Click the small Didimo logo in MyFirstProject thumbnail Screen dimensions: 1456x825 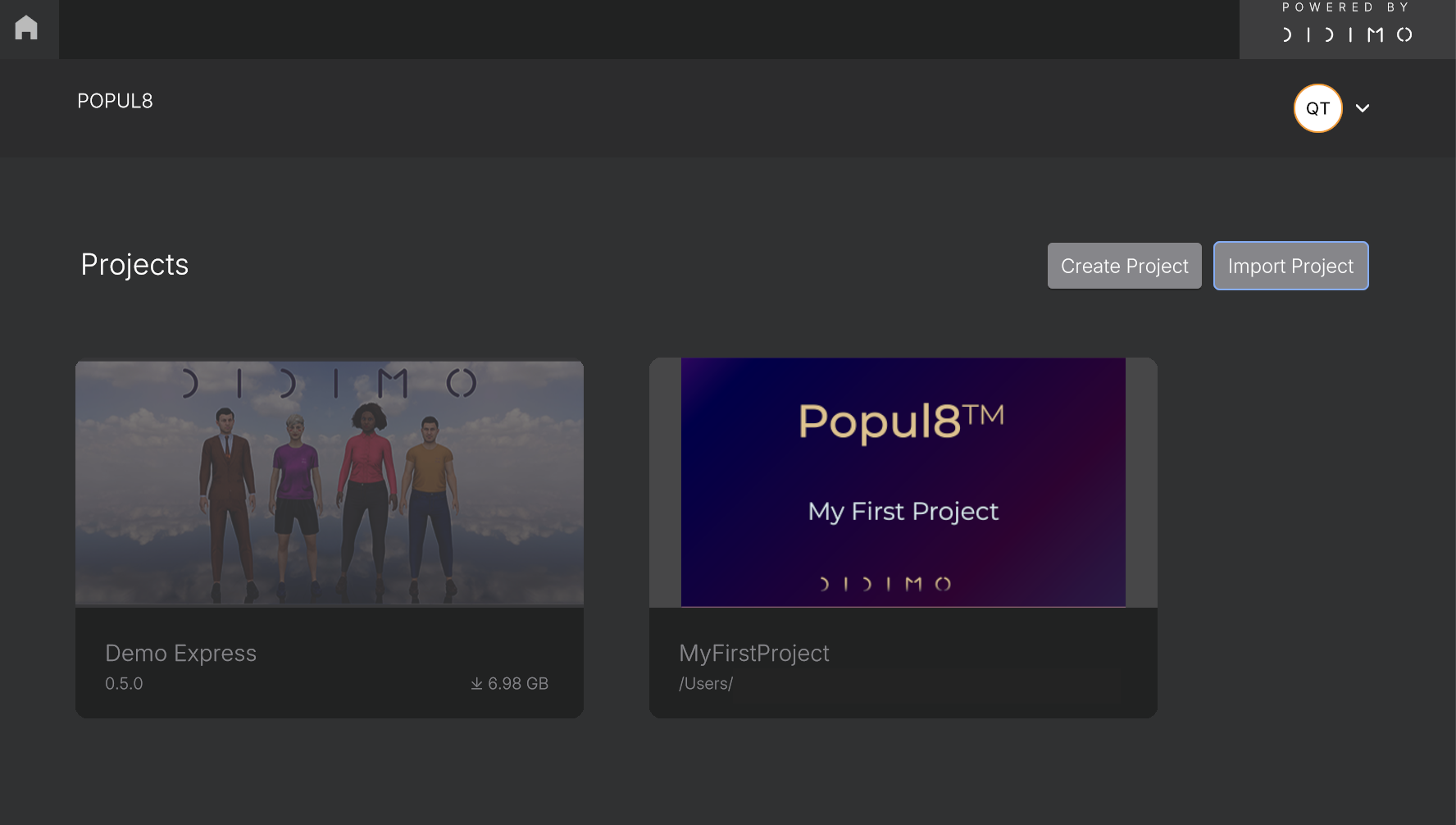click(885, 584)
